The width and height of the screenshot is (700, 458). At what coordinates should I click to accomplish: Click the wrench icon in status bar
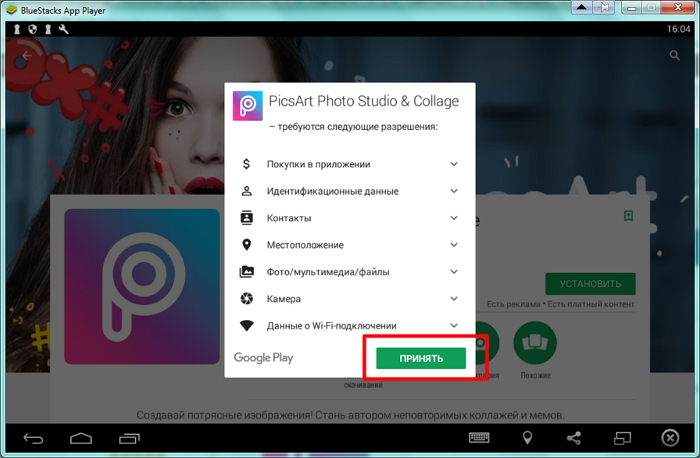(63, 29)
